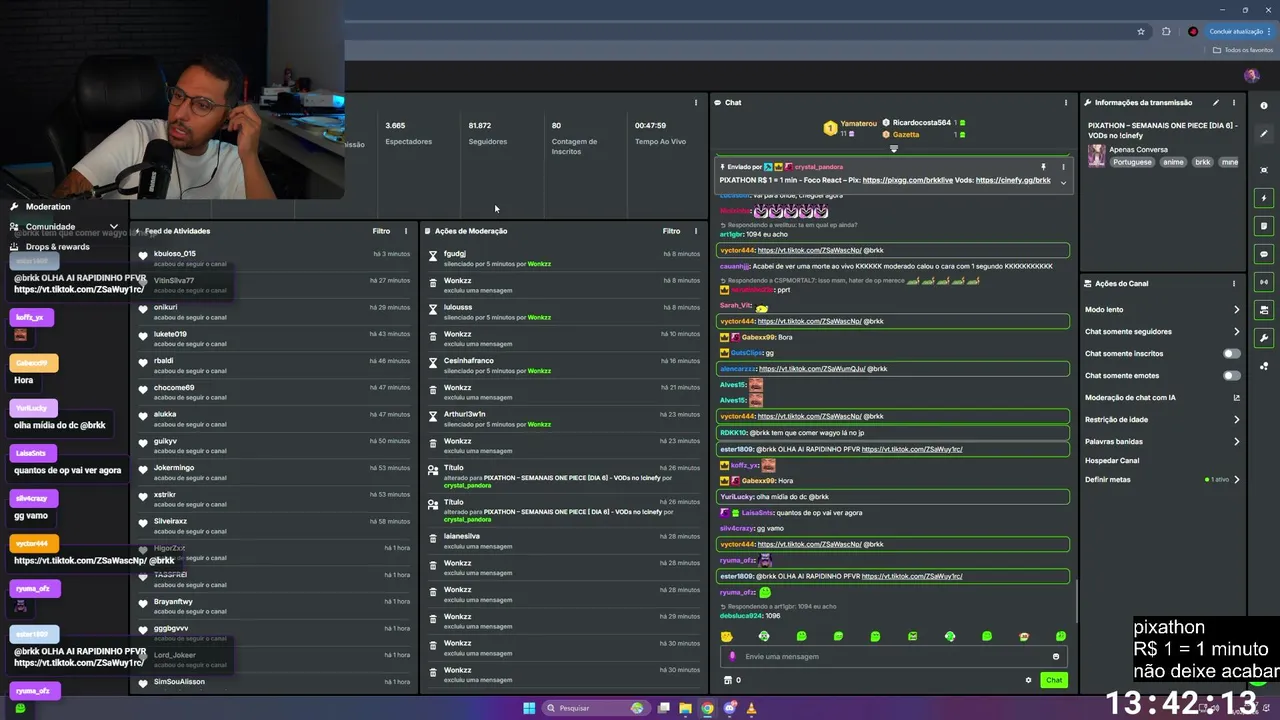The height and width of the screenshot is (720, 1280).
Task: Click the wrench tool icon in right sidebar
Action: (x=1264, y=338)
